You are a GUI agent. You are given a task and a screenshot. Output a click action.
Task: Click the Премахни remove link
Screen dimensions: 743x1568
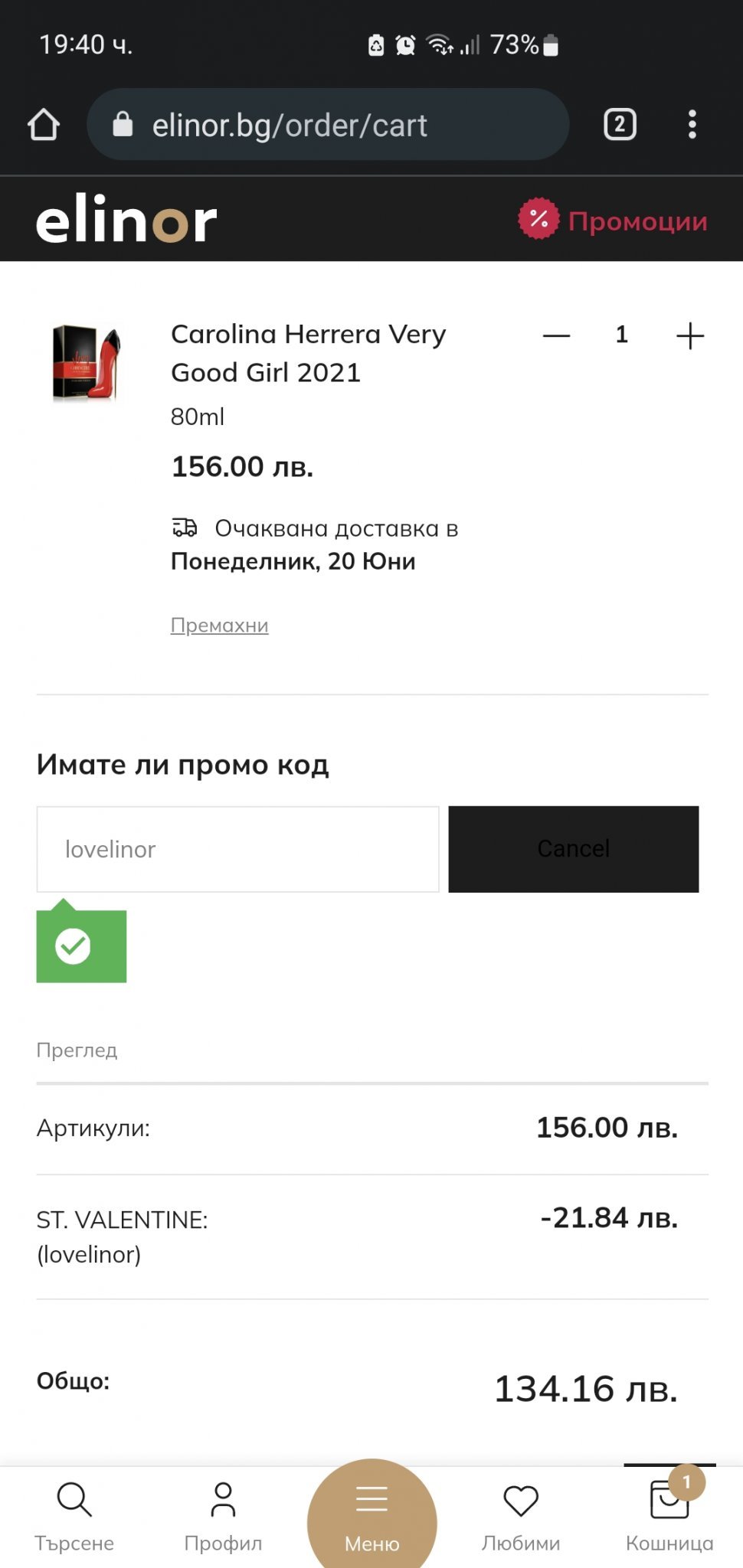pos(219,626)
